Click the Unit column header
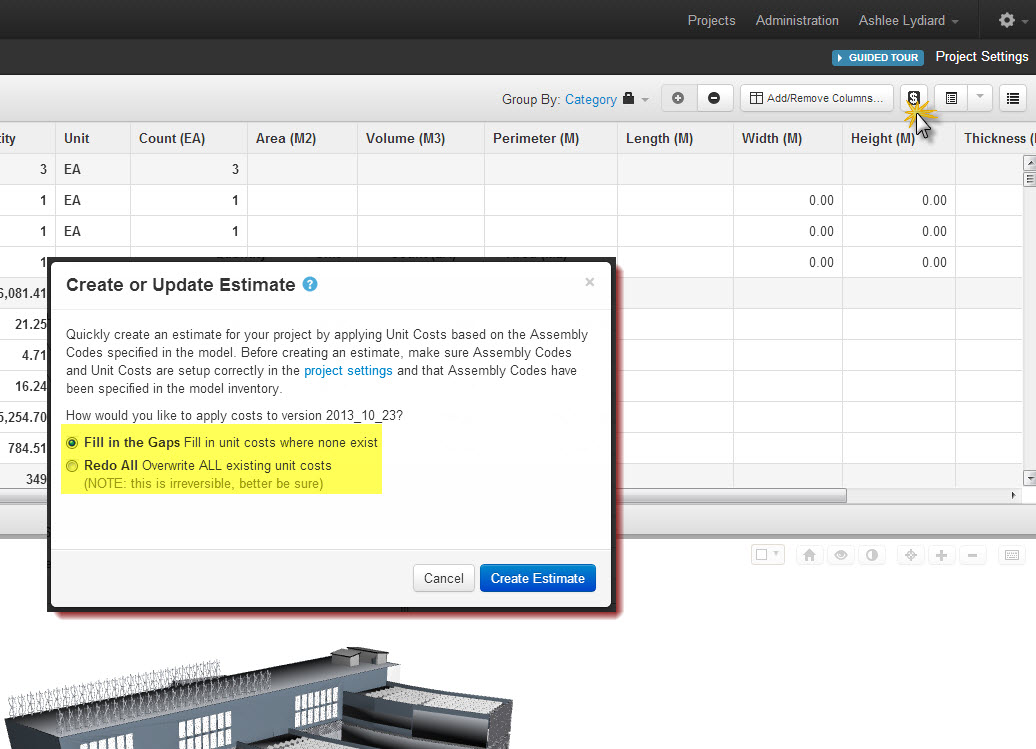 (92, 139)
